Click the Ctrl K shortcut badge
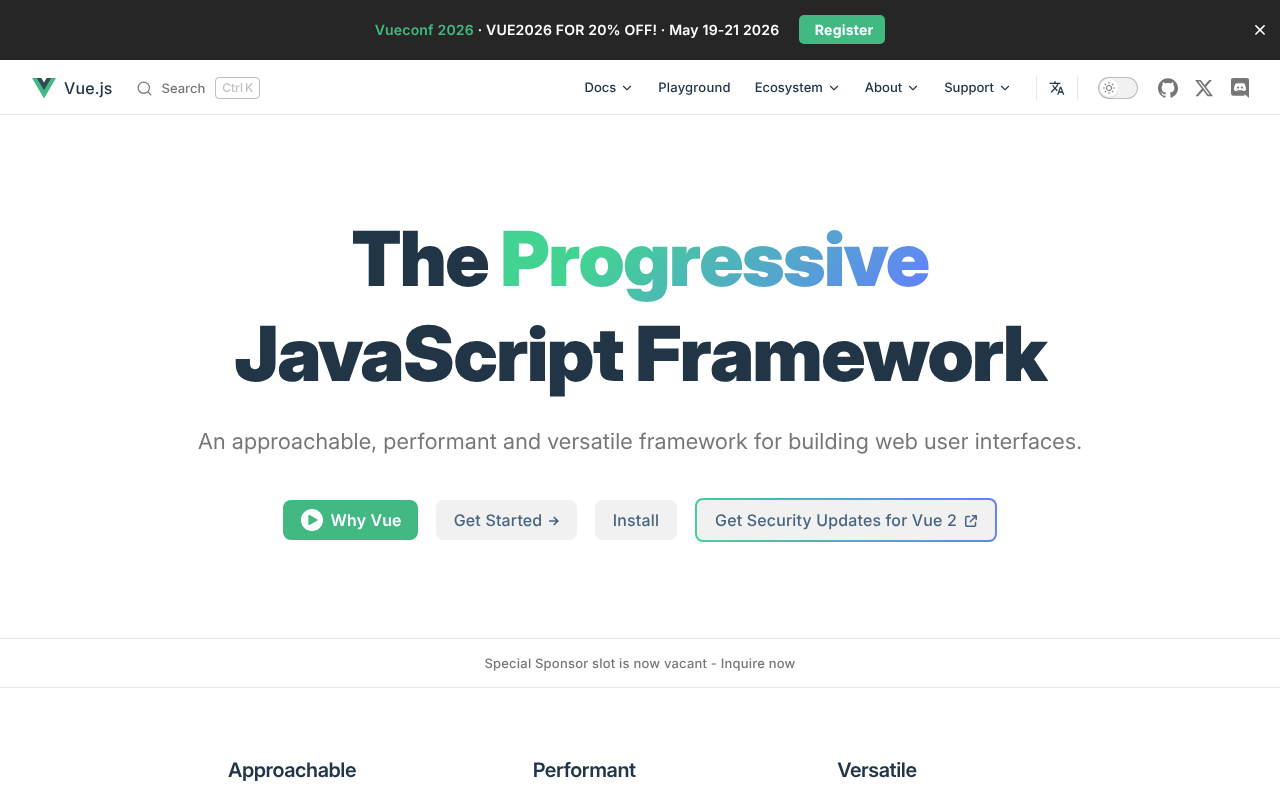Screen dimensions: 1280x800 tap(237, 88)
